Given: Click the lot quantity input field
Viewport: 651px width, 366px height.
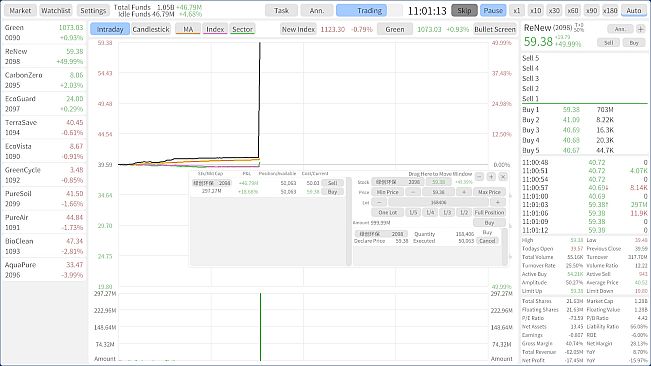Looking at the screenshot, I should [x=438, y=202].
